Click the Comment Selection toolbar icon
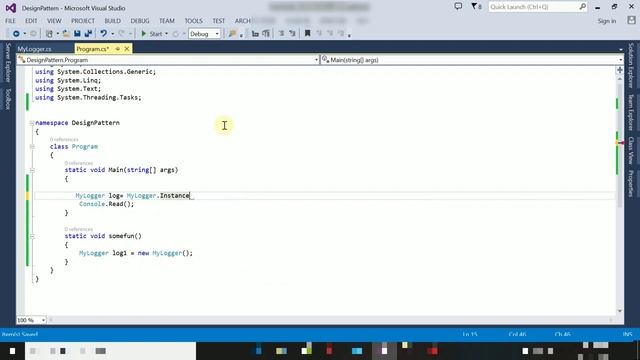 pyautogui.click(x=255, y=34)
